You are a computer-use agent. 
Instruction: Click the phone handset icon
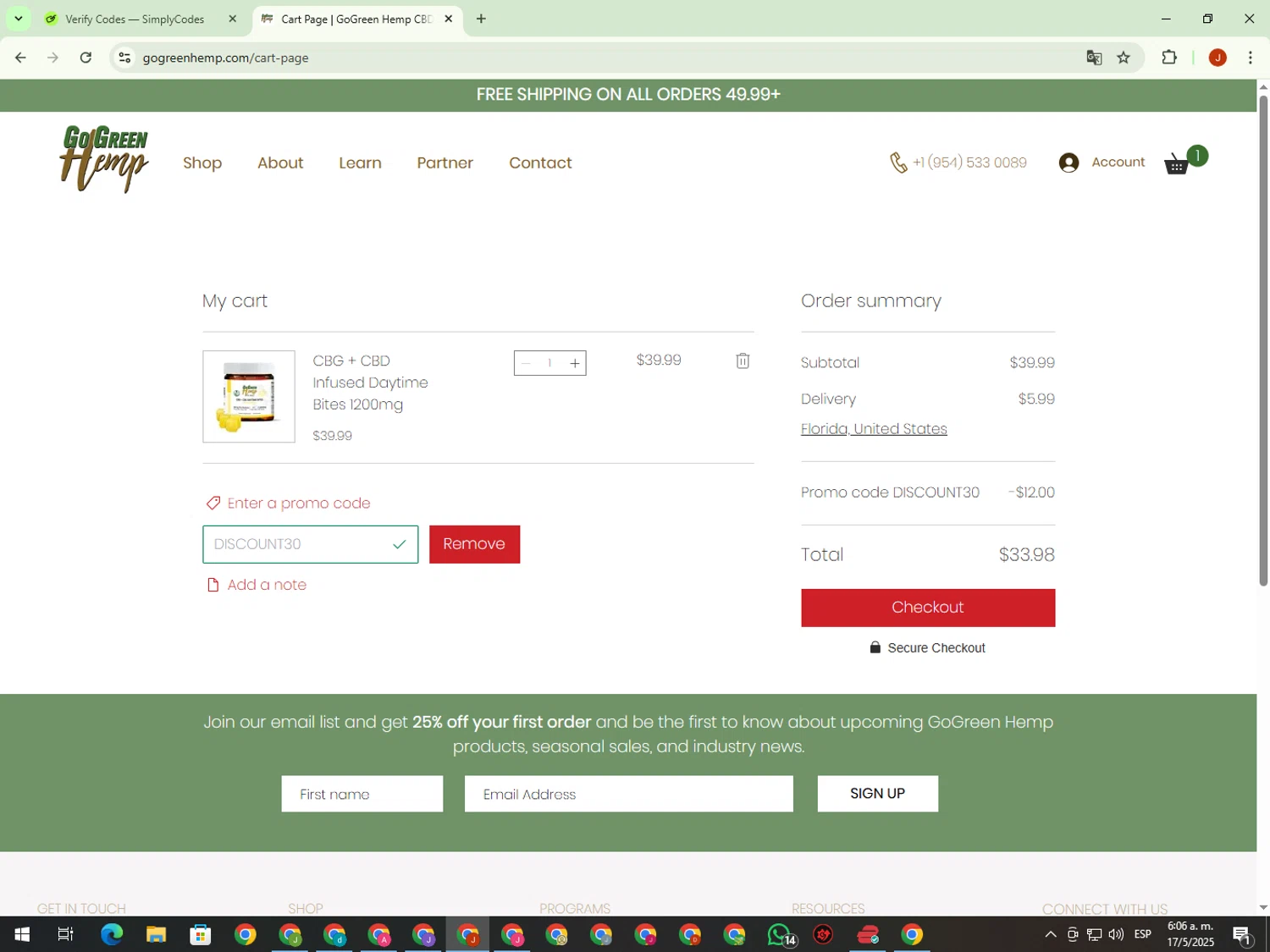[x=898, y=162]
